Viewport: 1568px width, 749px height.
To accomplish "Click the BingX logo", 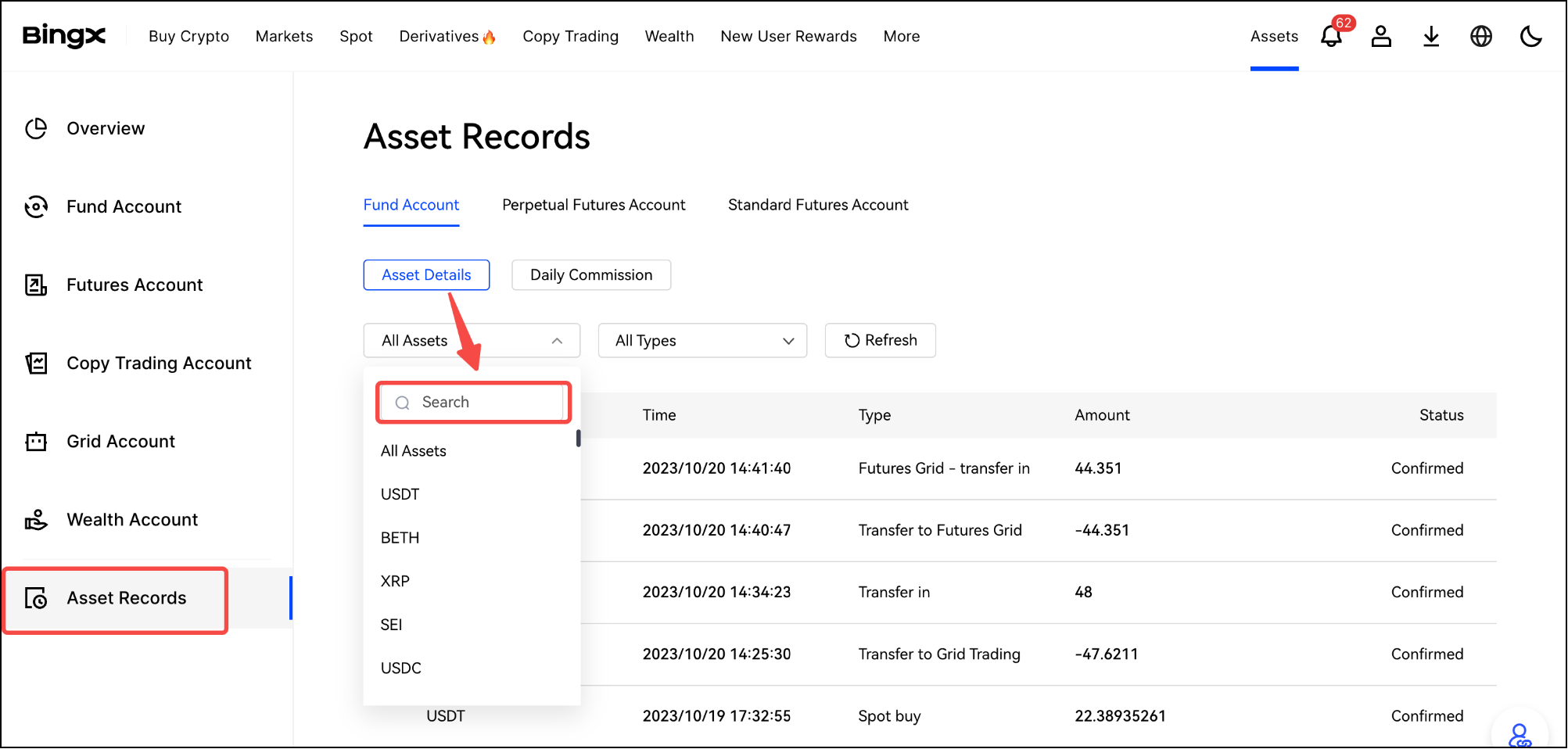I will (x=64, y=36).
